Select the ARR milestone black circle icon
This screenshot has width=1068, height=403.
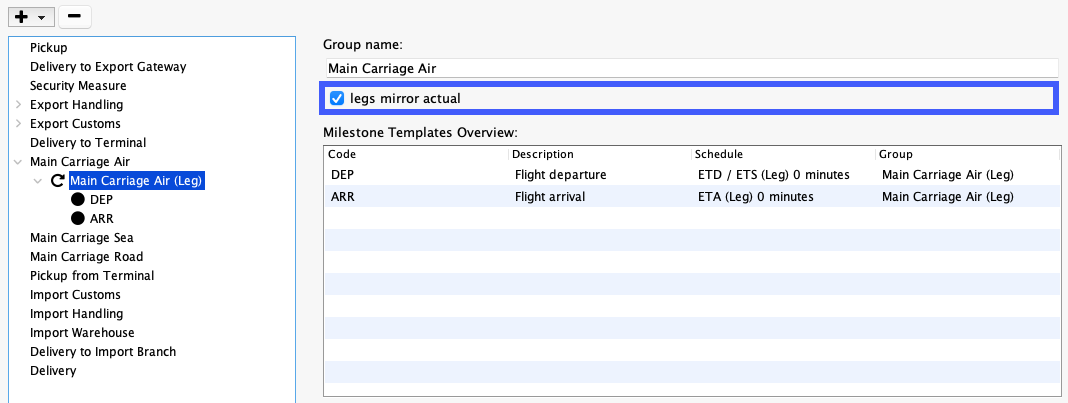[78, 219]
